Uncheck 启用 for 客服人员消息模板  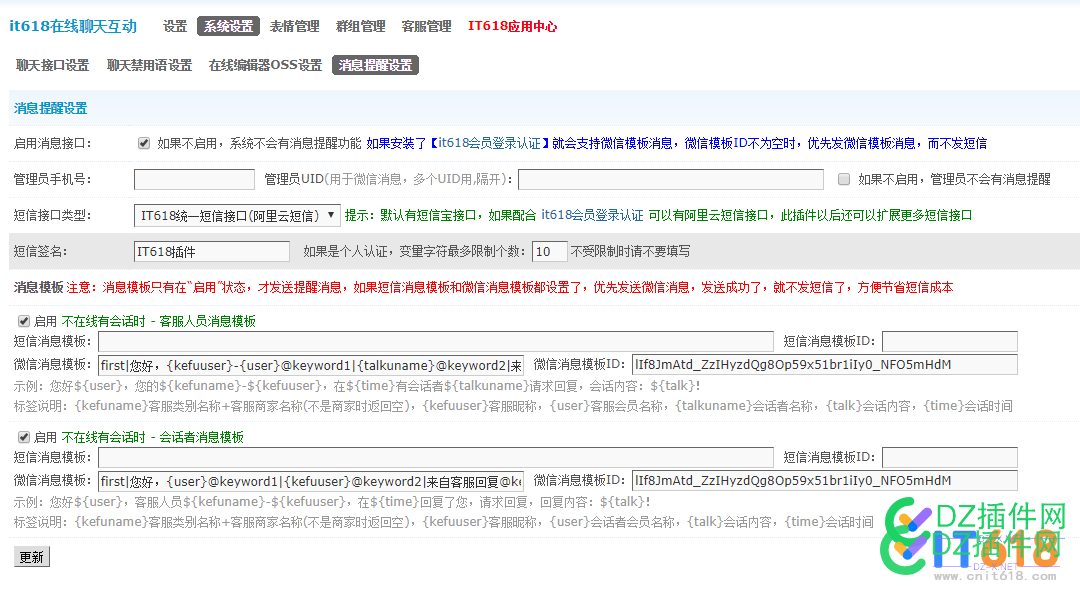23,321
